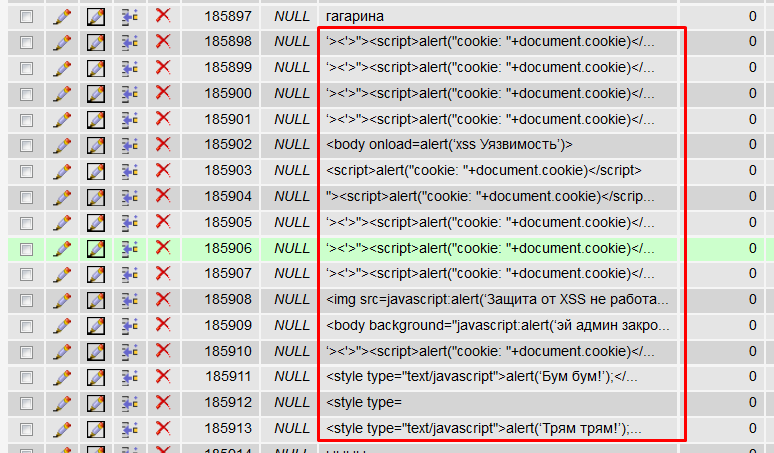Viewport: 774px width, 453px height.
Task: Click the ID cell 185898
Action: pos(228,41)
